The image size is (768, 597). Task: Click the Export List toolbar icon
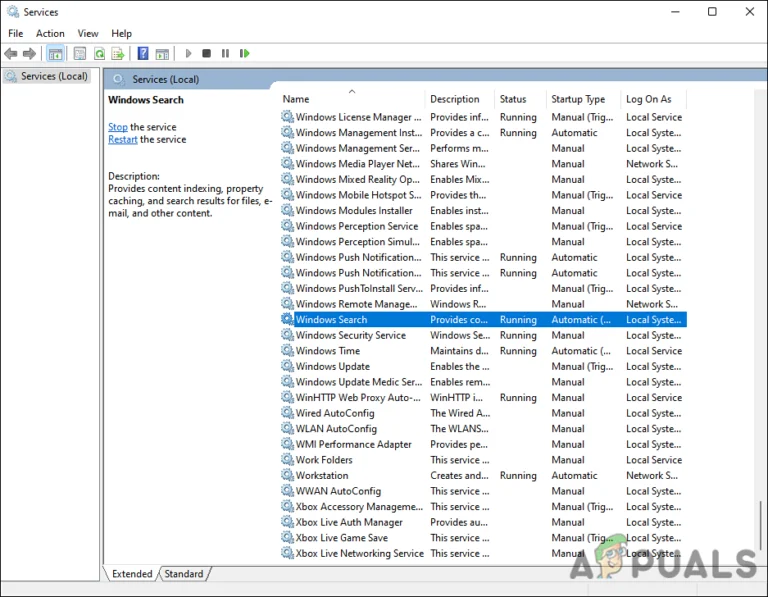118,53
